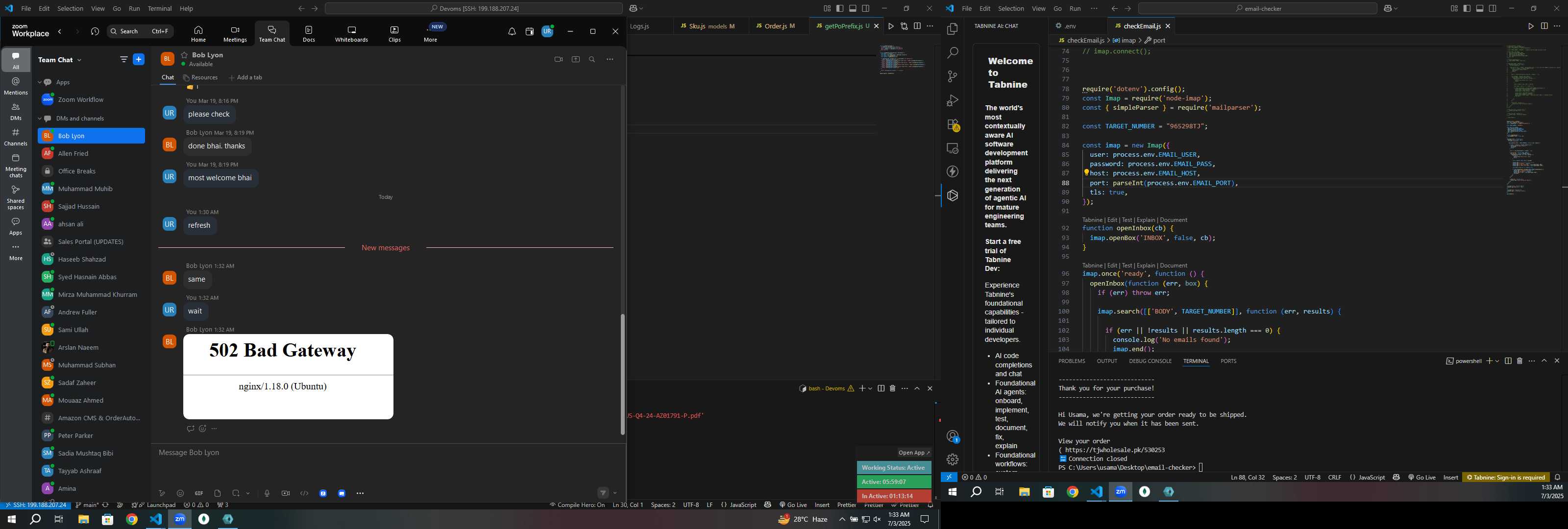The height and width of the screenshot is (529, 1568).
Task: Expand send options dropdown arrow
Action: coord(615,493)
